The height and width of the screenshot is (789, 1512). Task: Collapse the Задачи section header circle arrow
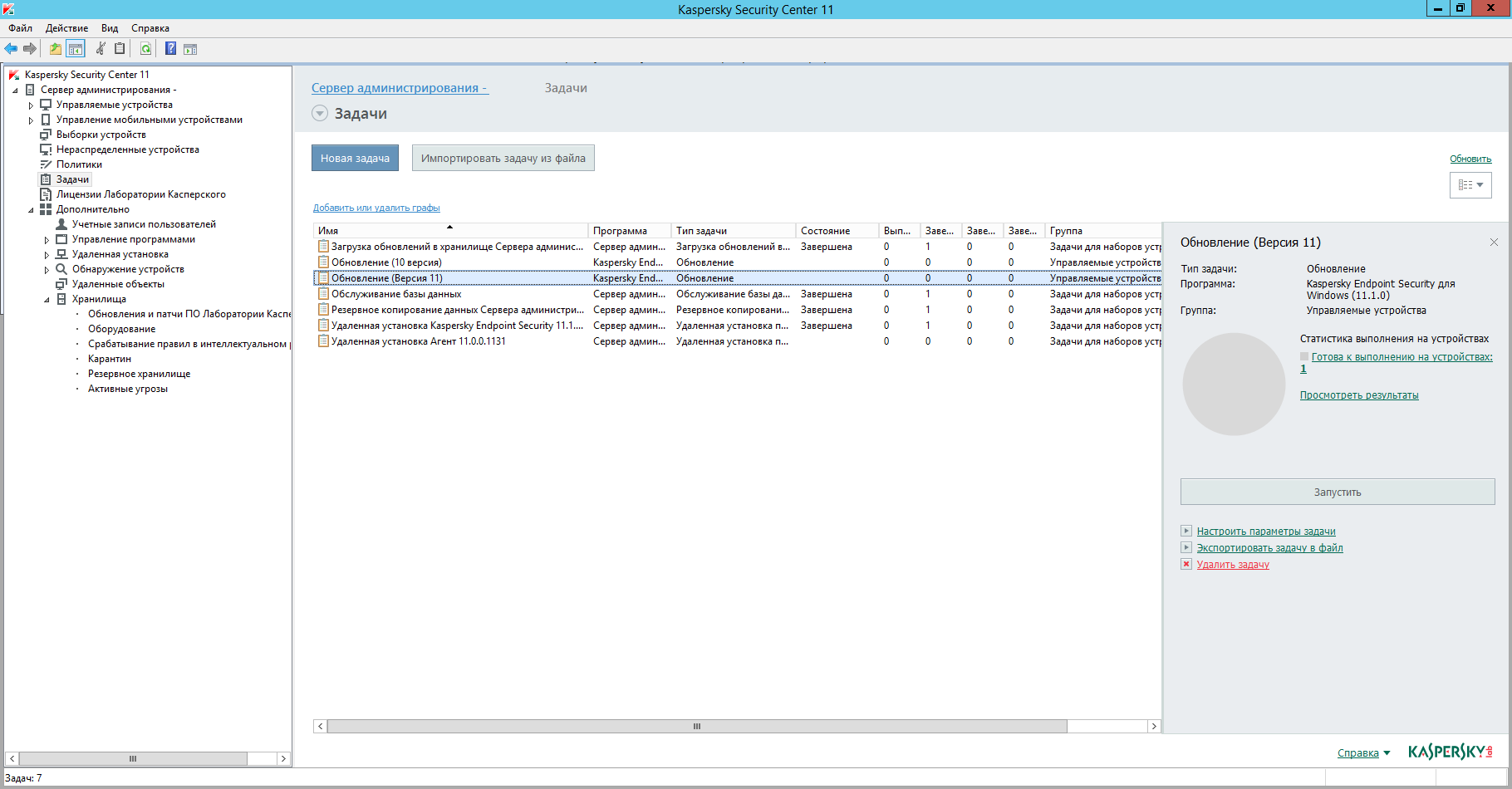320,114
